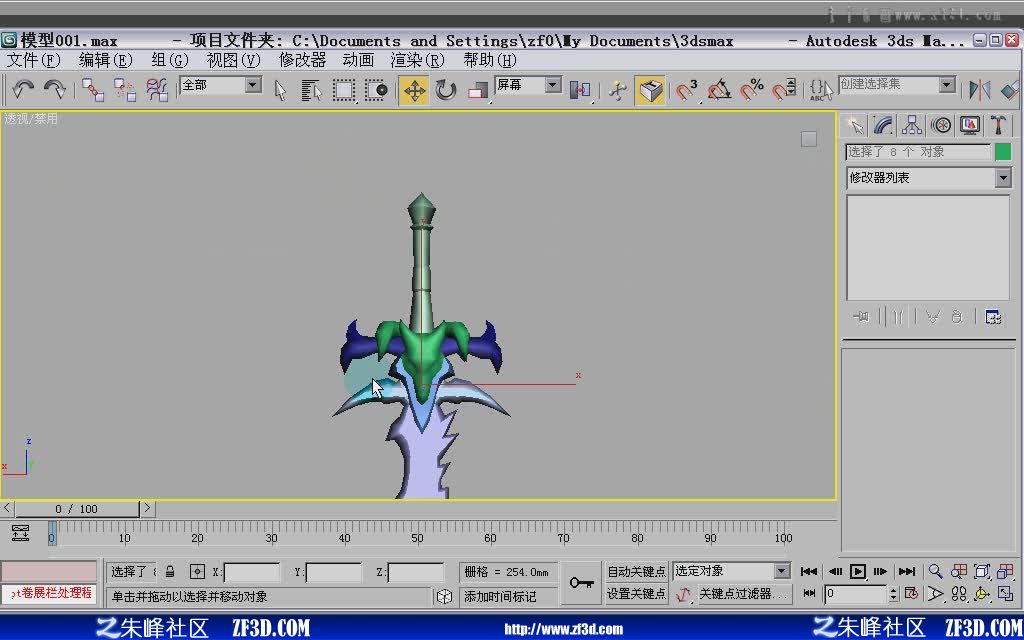Click the time slider showing 0 / 100
Screen dimensions: 1024x640
pos(77,509)
